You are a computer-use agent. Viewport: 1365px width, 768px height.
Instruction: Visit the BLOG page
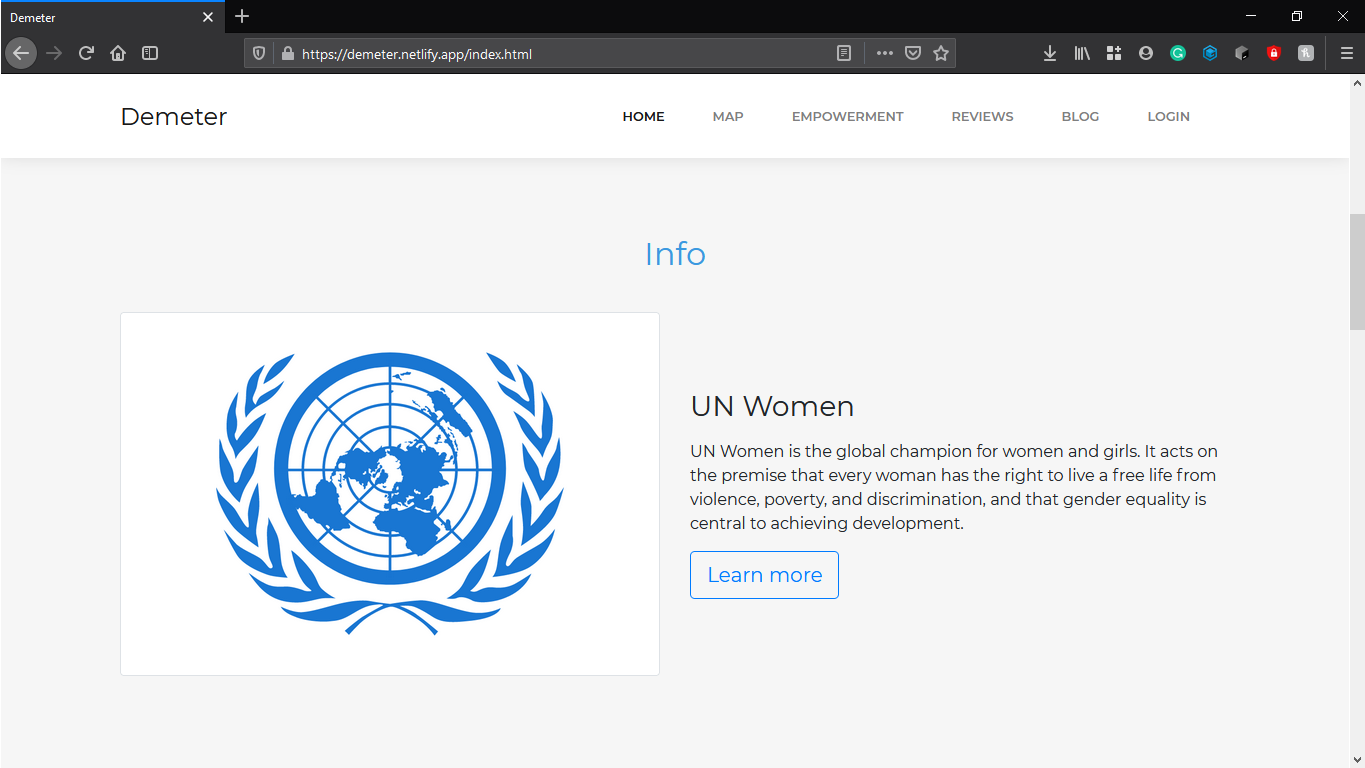click(x=1080, y=116)
